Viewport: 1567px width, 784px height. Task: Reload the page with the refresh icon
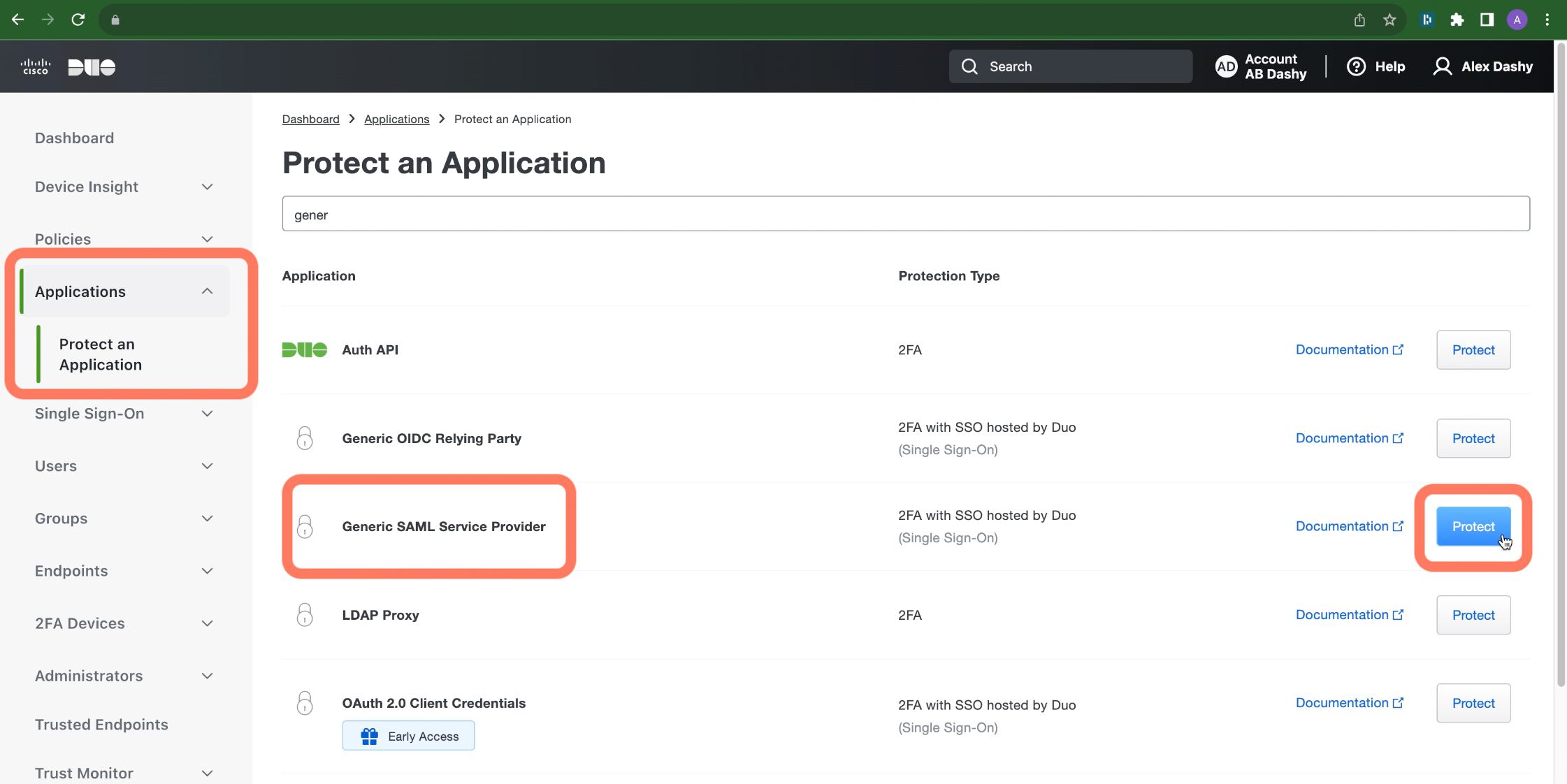pyautogui.click(x=78, y=20)
